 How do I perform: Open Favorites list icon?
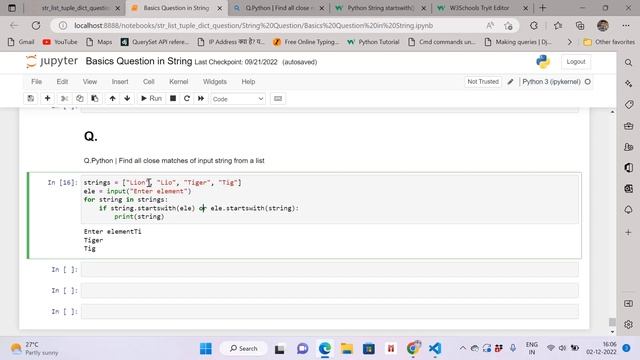tap(558, 26)
